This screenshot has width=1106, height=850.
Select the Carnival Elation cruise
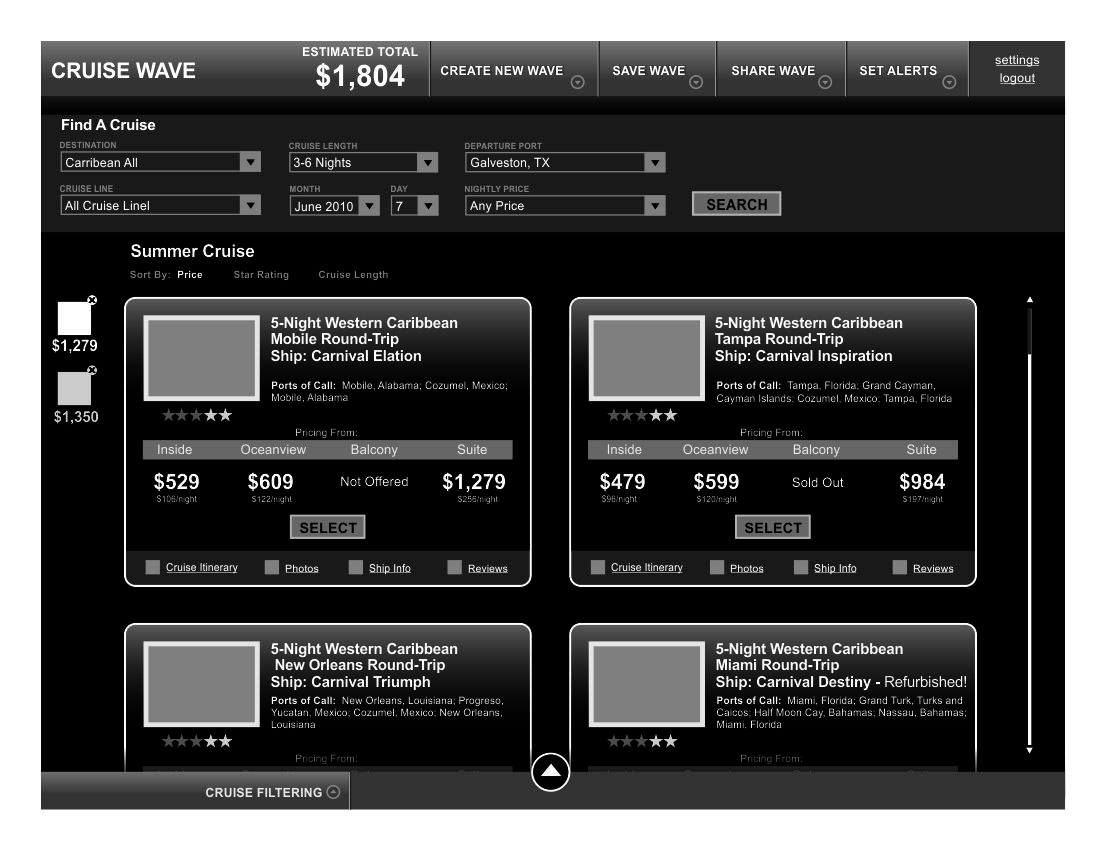pos(328,527)
